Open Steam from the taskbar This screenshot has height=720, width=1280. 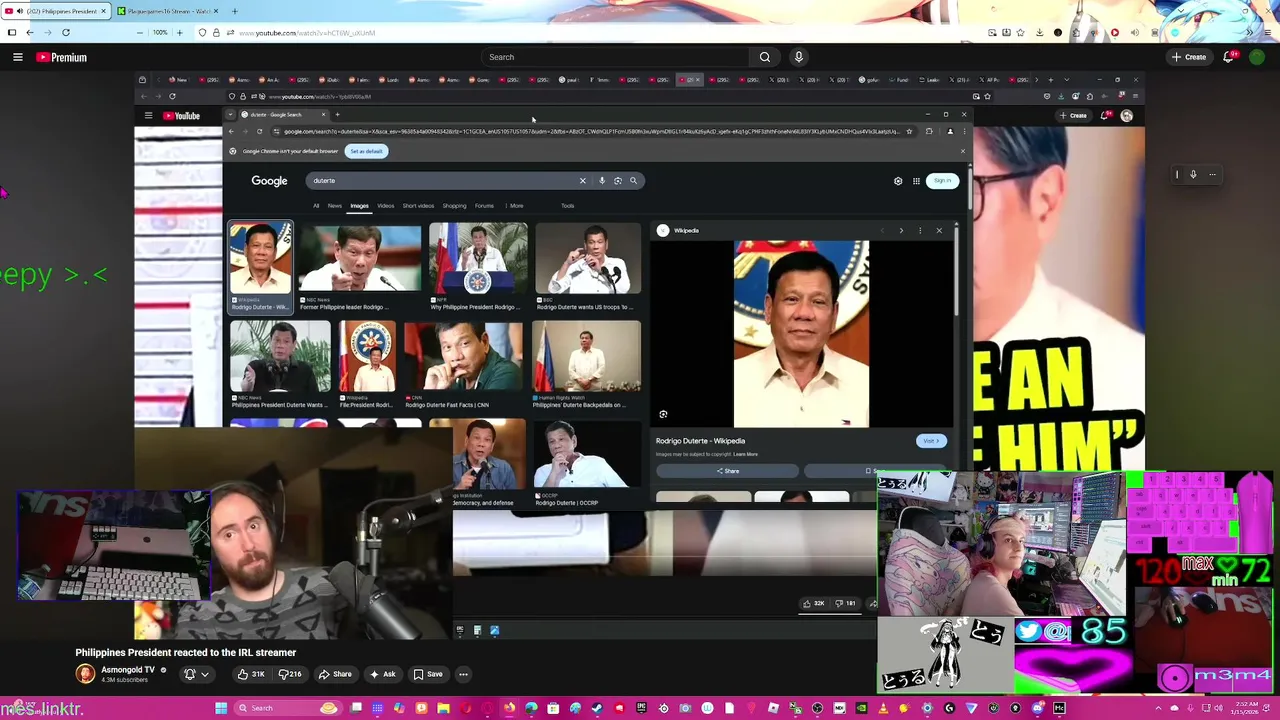(597, 708)
